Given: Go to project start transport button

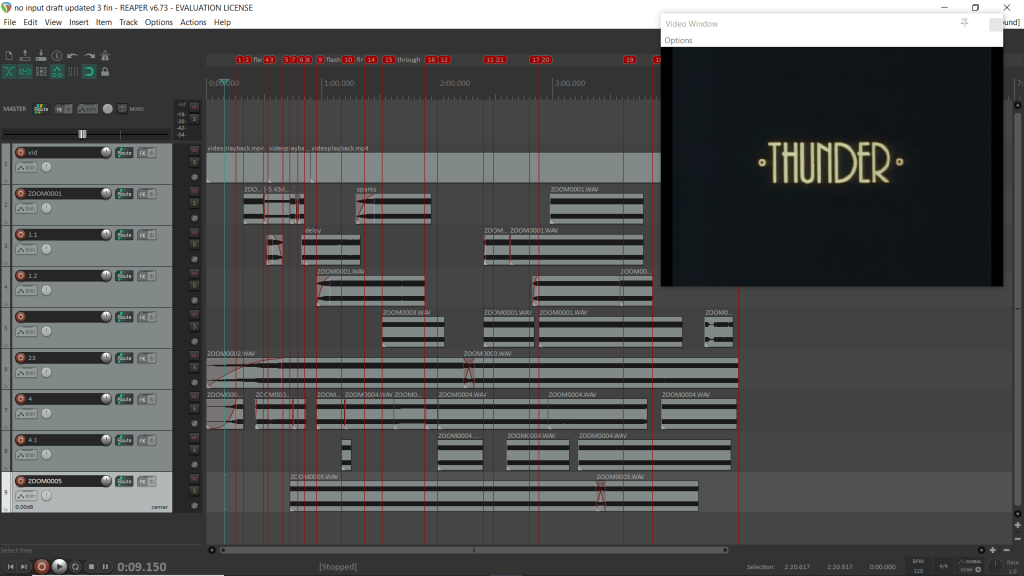Looking at the screenshot, I should click(10, 567).
